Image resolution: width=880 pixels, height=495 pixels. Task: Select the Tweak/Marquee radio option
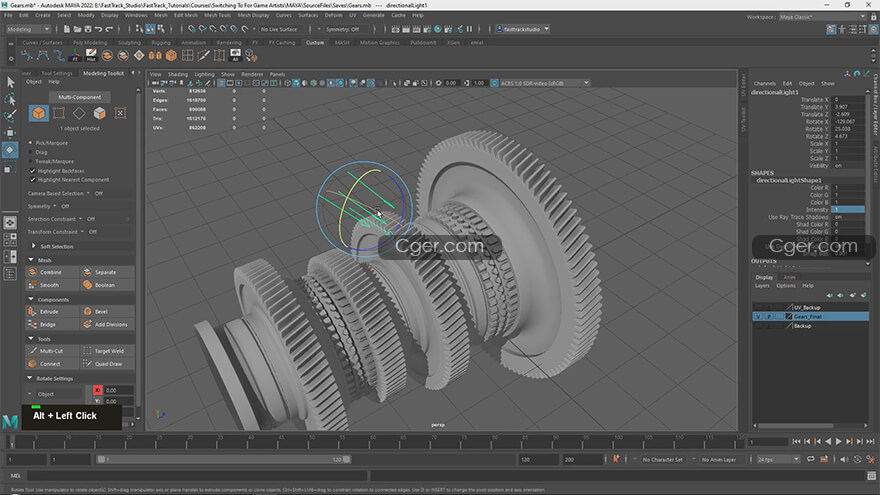(x=30, y=161)
